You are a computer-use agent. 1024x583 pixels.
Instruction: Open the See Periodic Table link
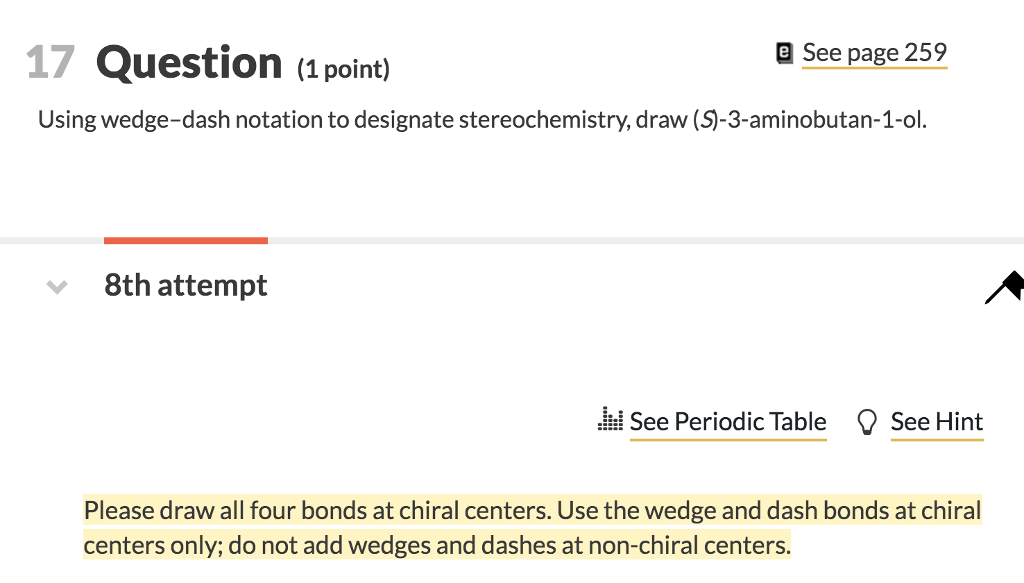pos(728,421)
